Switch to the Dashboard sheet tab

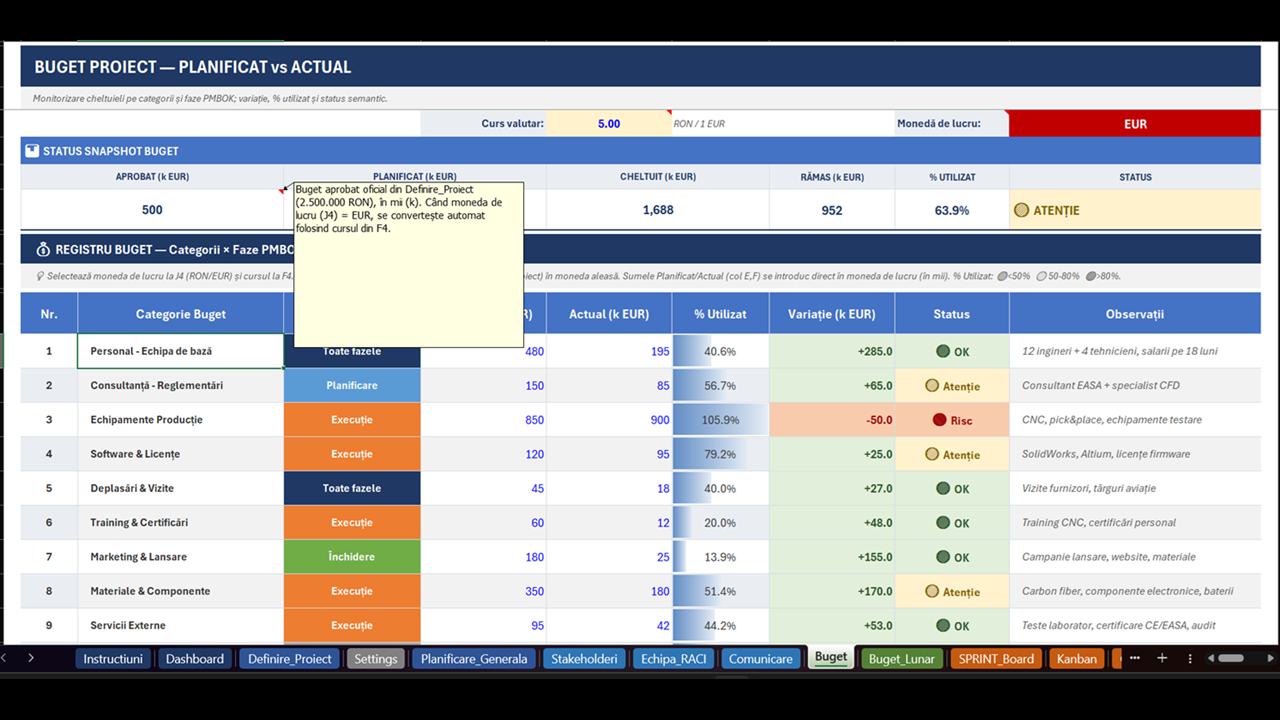[195, 658]
